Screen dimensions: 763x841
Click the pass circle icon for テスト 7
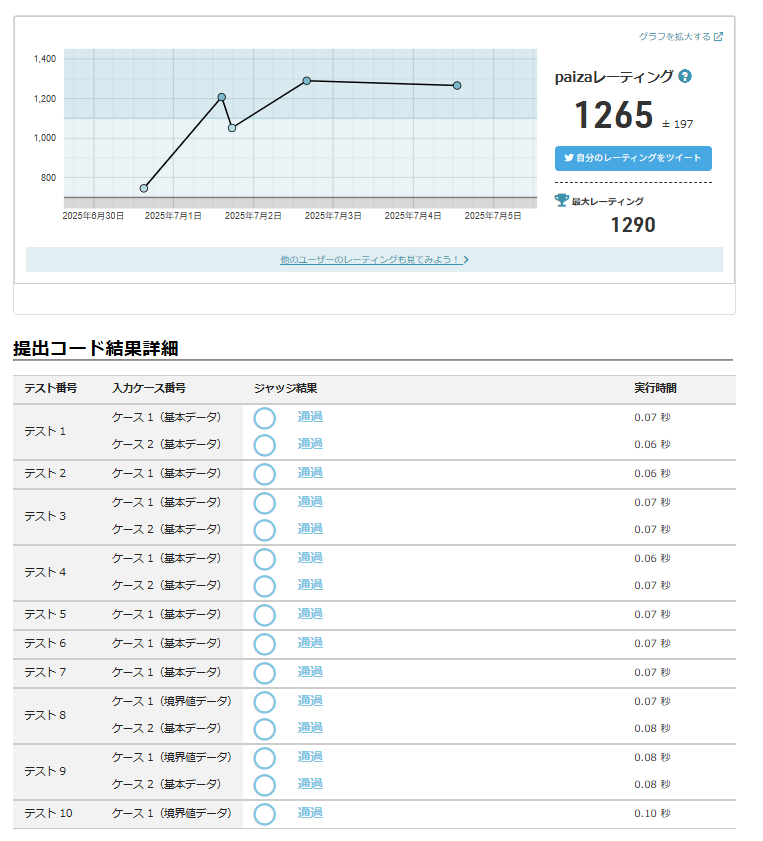pos(264,672)
